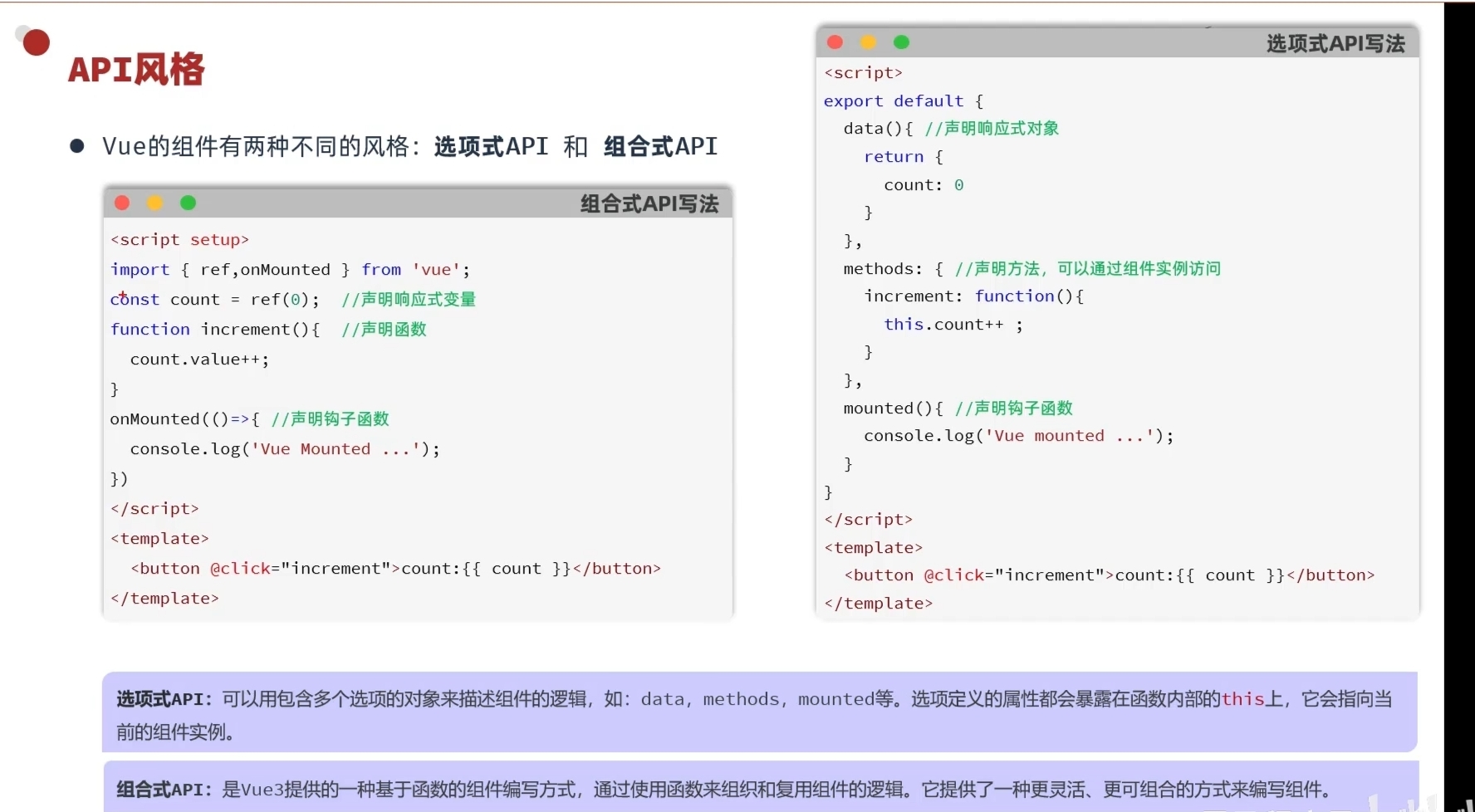
Task: Click the export default { line
Action: pyautogui.click(x=904, y=101)
